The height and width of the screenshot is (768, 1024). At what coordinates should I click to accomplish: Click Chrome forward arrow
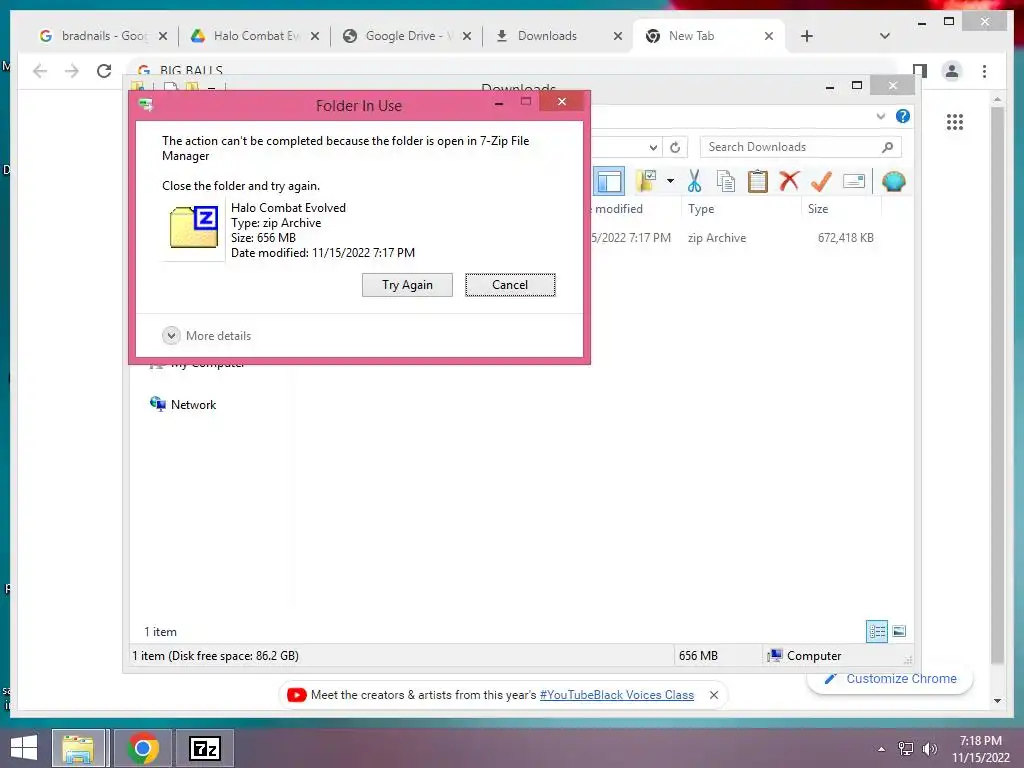[72, 71]
